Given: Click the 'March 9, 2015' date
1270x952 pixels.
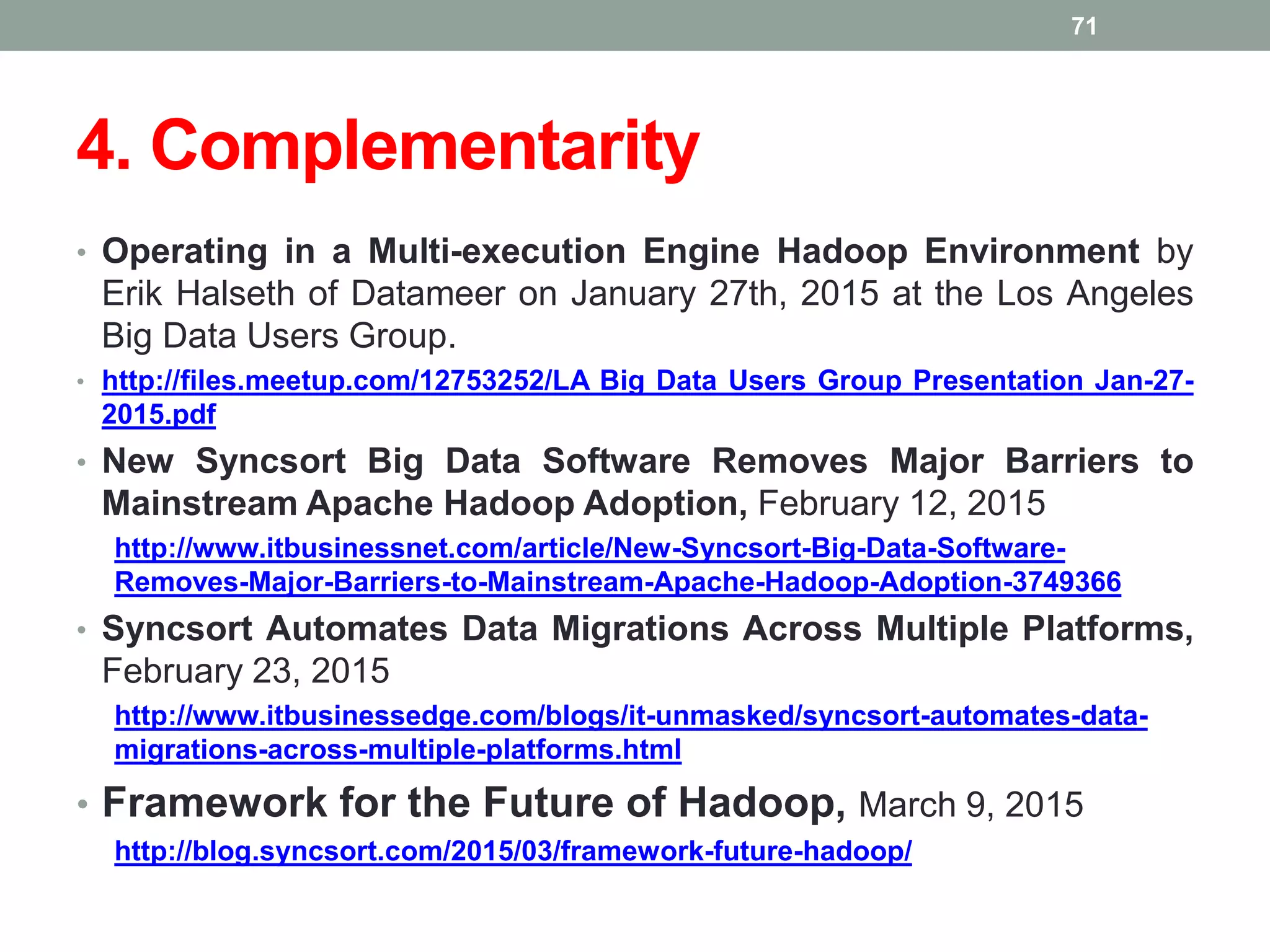Looking at the screenshot, I should coord(971,804).
